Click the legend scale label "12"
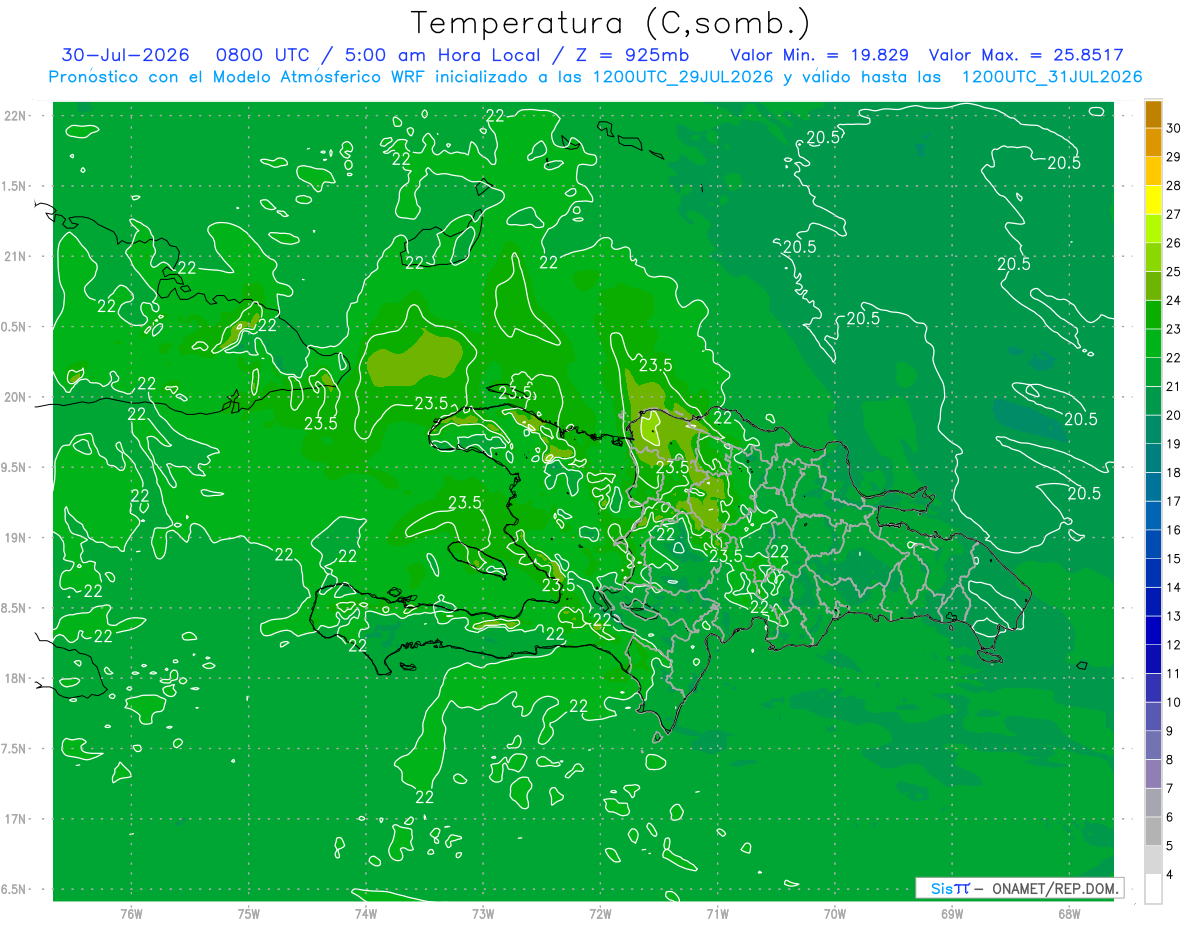1200x927 pixels. tap(1174, 645)
